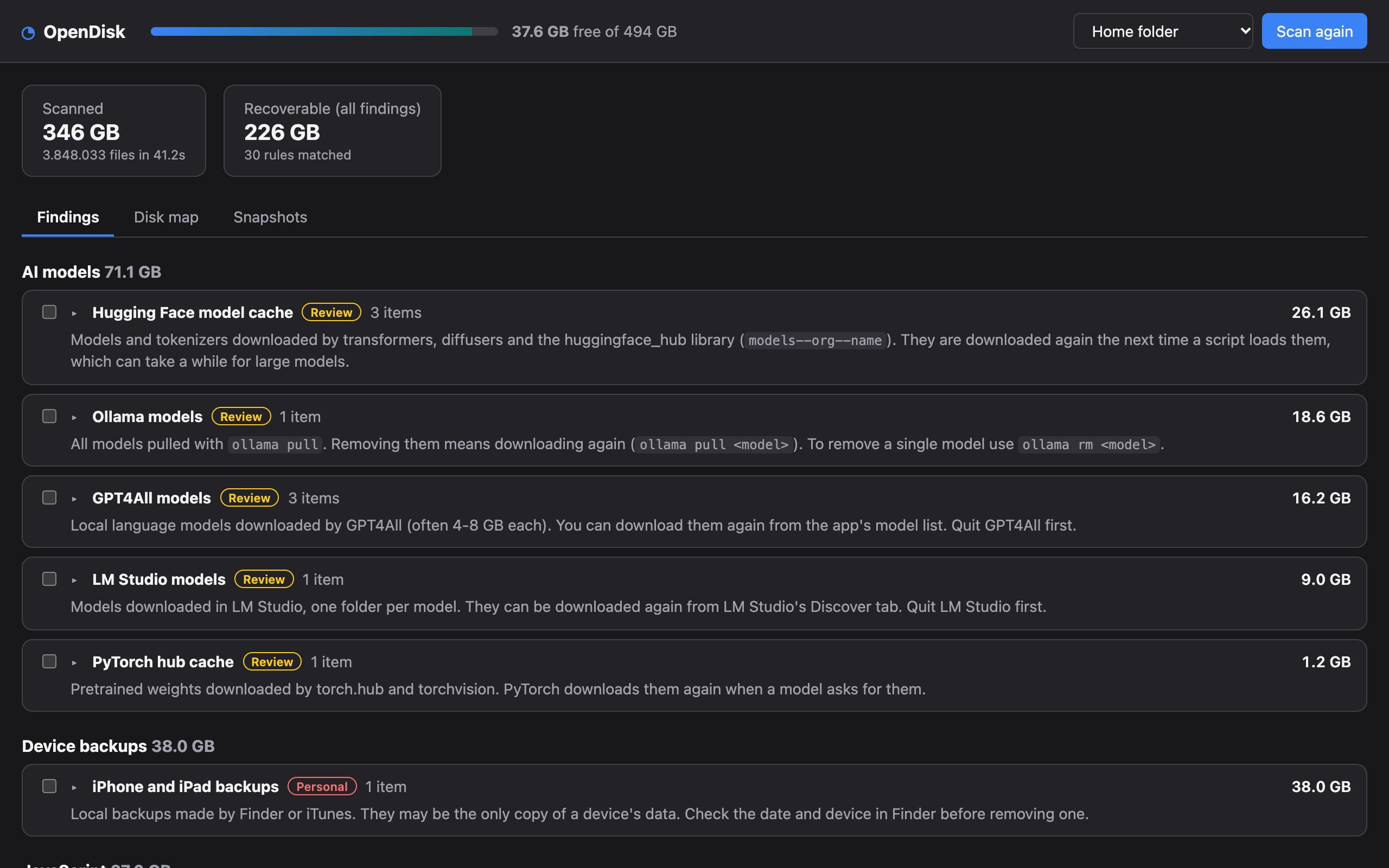Check the LM Studio models checkbox
The height and width of the screenshot is (868, 1389).
tap(49, 579)
